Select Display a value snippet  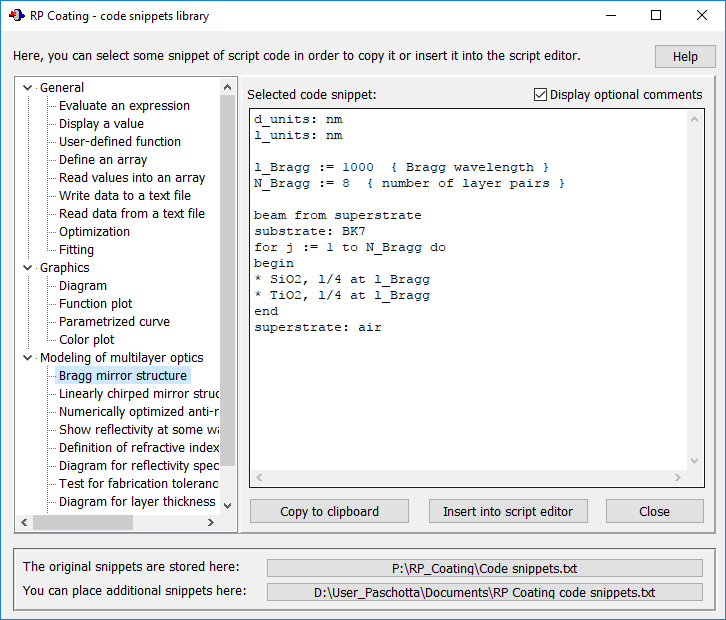[x=101, y=124]
